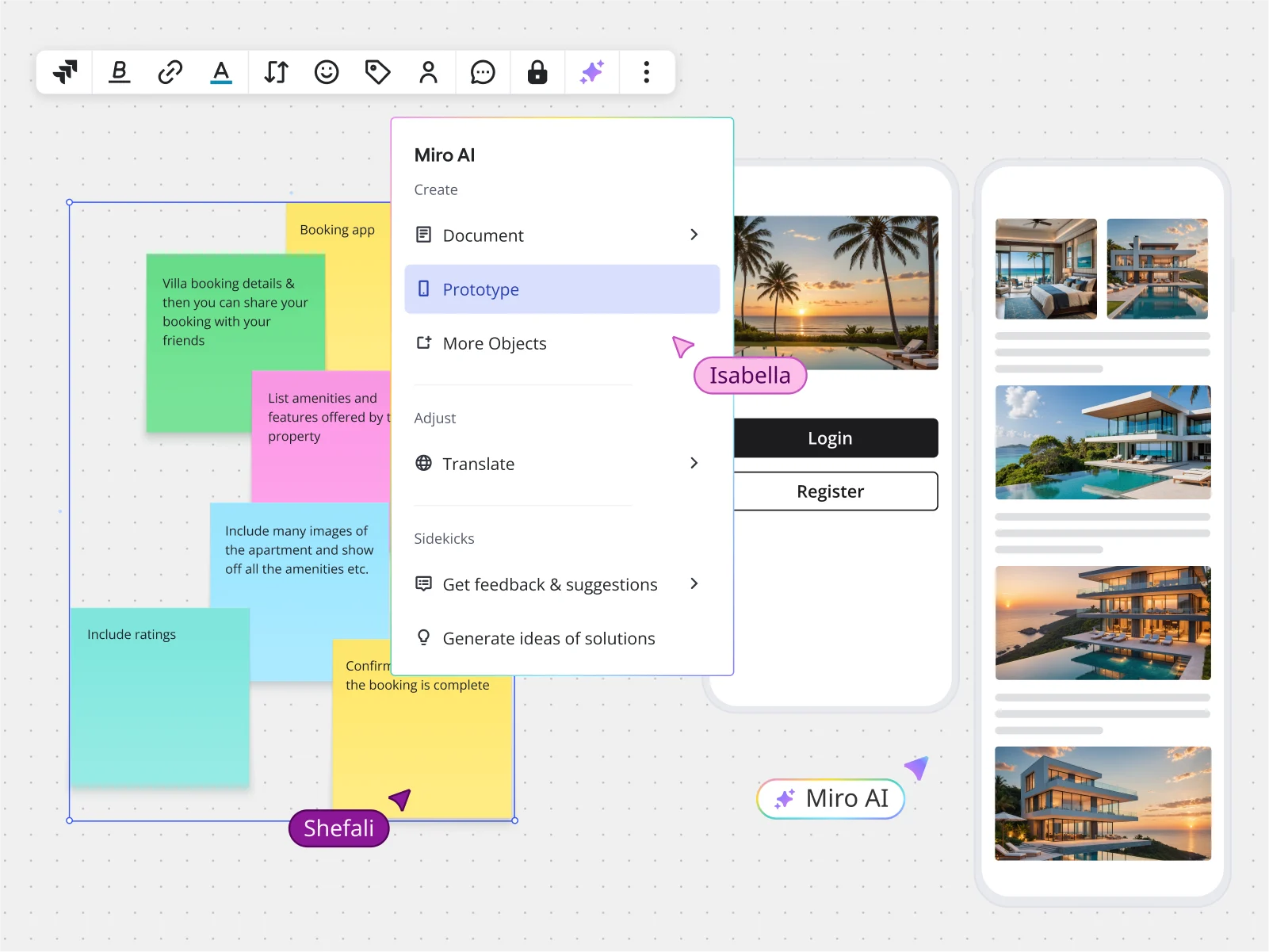Add a tag with the tag icon
The width and height of the screenshot is (1269, 952).
click(377, 72)
